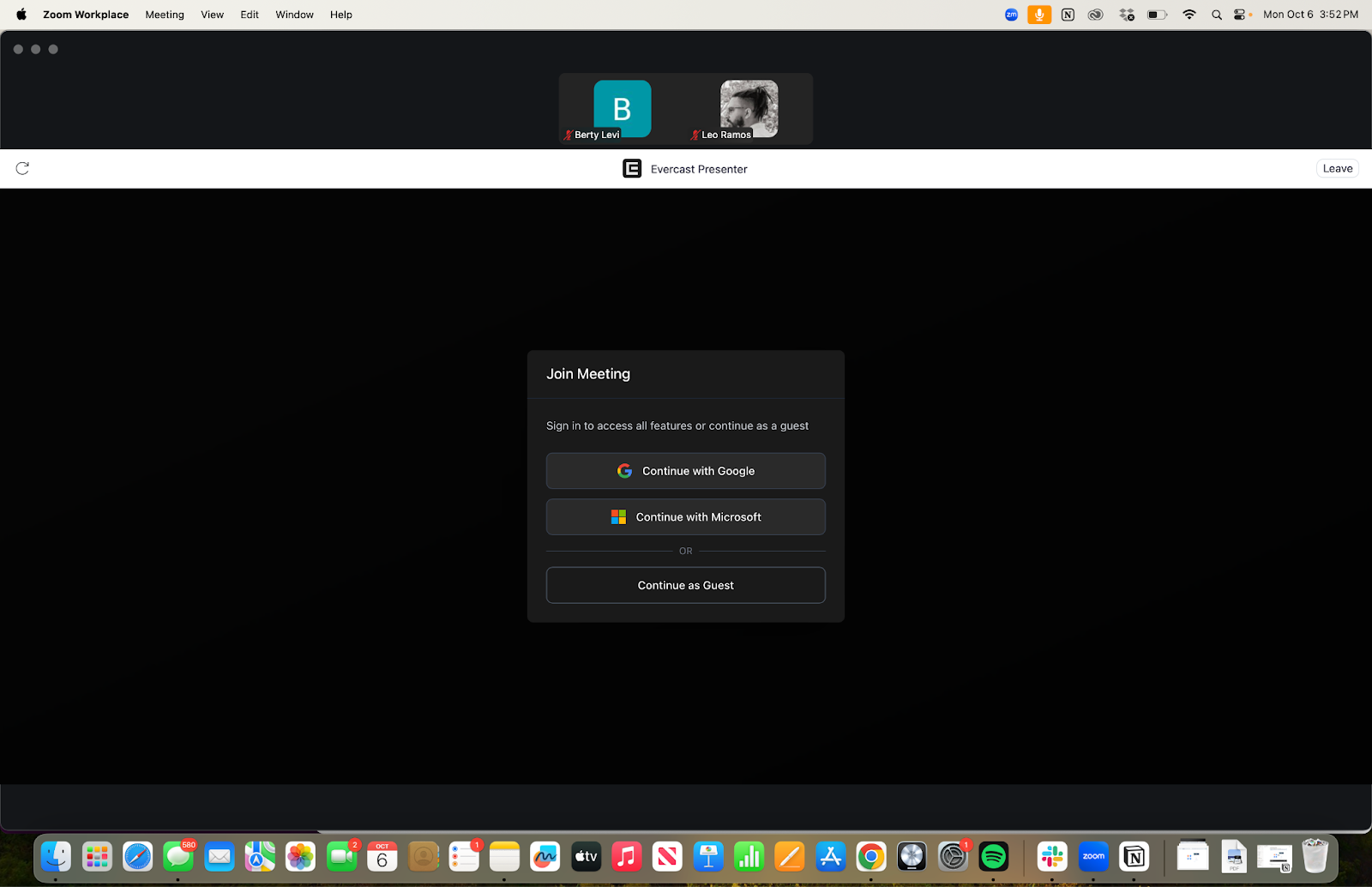Open the Apple menu

point(21,15)
